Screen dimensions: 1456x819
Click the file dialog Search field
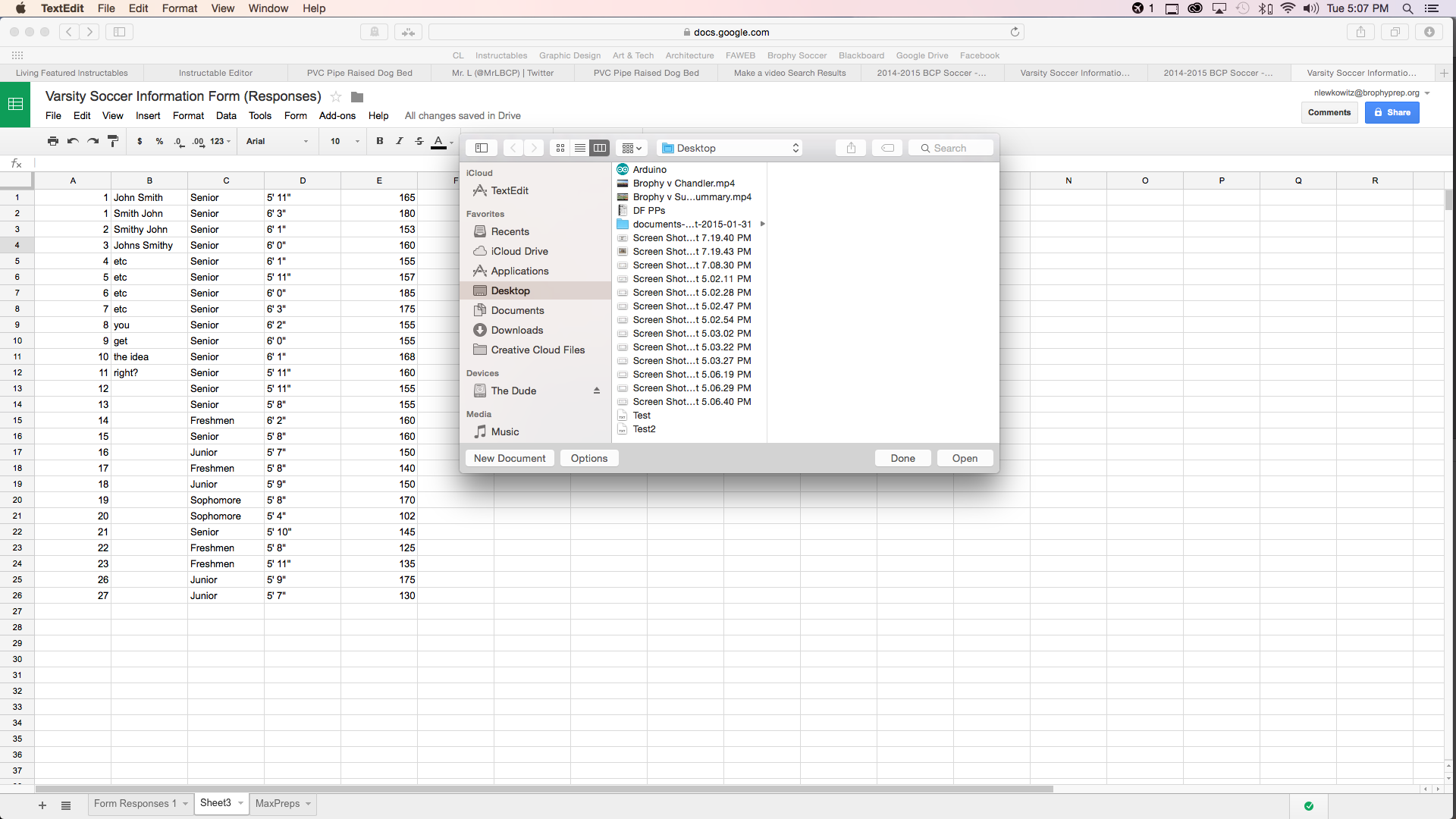[951, 148]
